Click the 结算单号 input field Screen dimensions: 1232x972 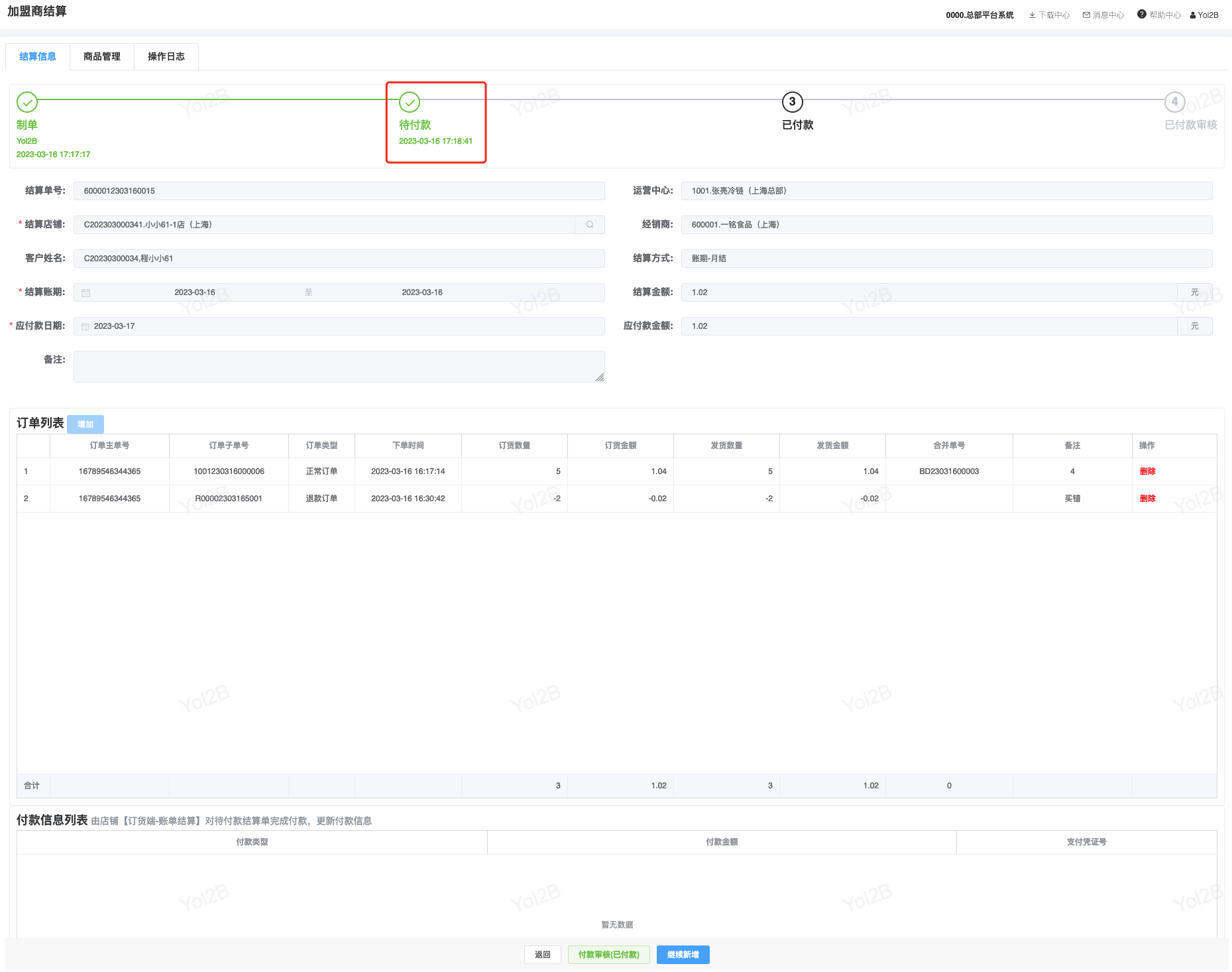339,191
